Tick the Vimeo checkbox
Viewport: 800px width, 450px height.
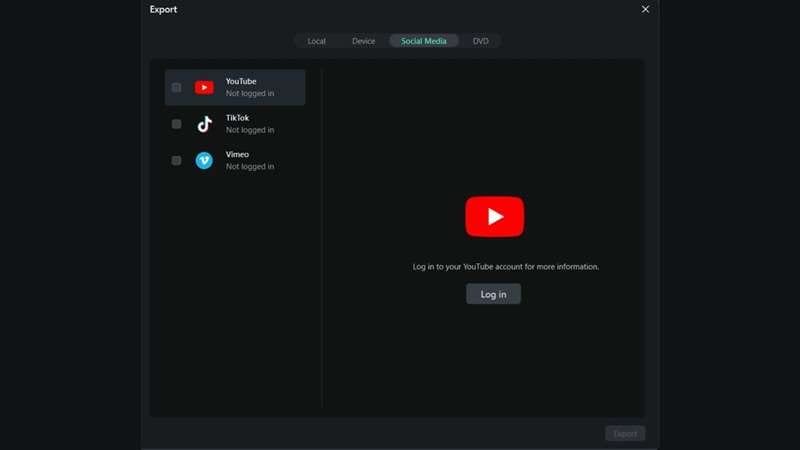pyautogui.click(x=177, y=161)
